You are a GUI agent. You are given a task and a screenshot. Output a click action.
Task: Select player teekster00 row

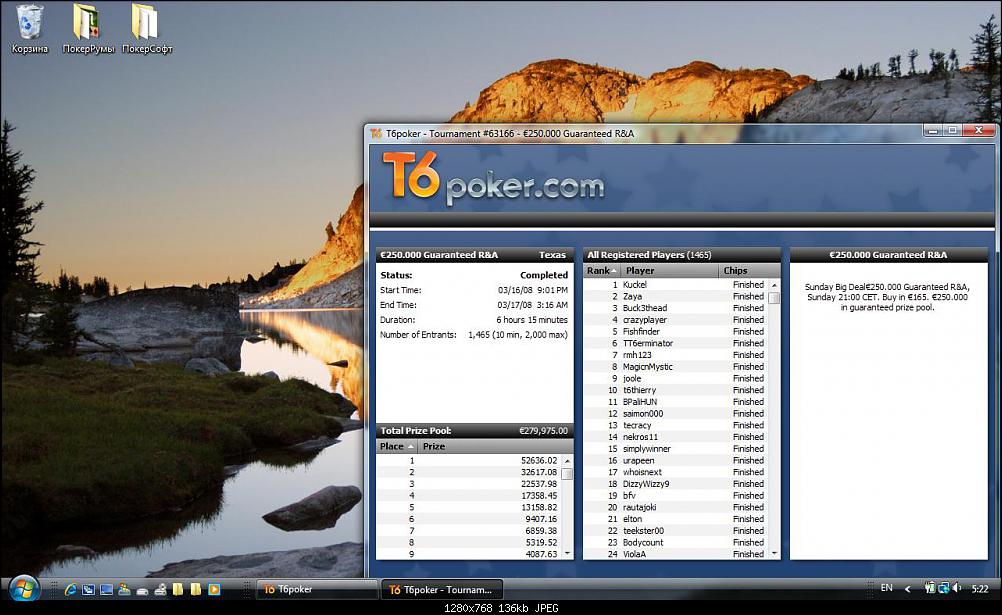(676, 531)
